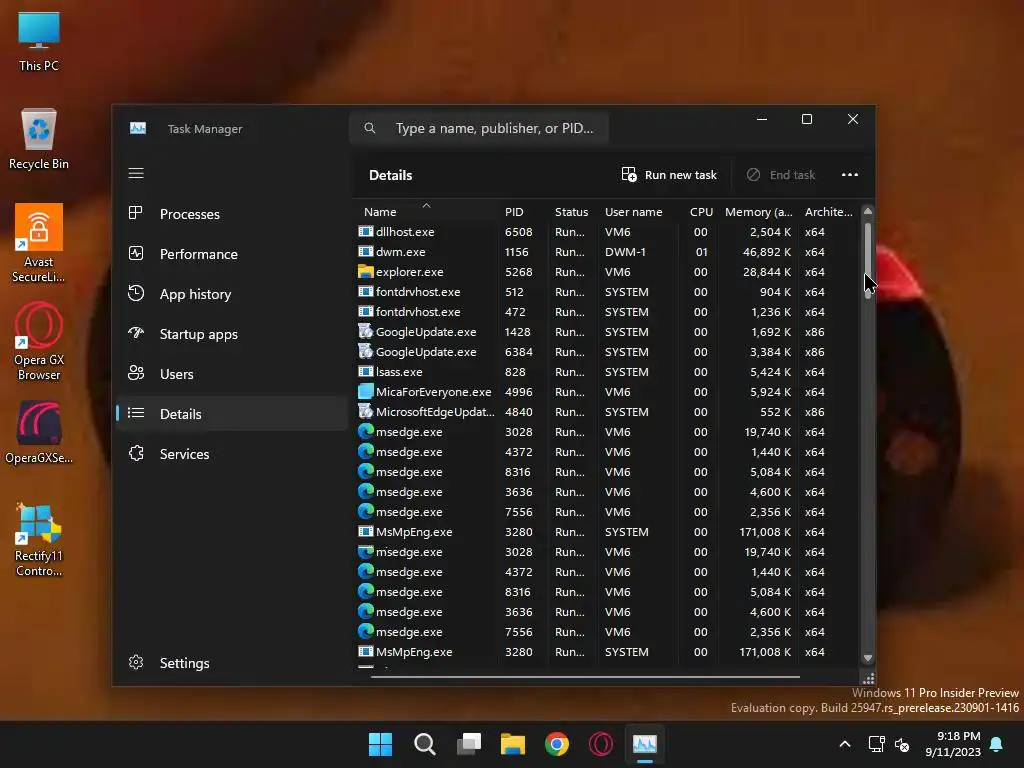Viewport: 1024px width, 768px height.
Task: Click the Edge icon for msedge.exe PID 3636 in the upper msedge group
Action: pos(366,492)
